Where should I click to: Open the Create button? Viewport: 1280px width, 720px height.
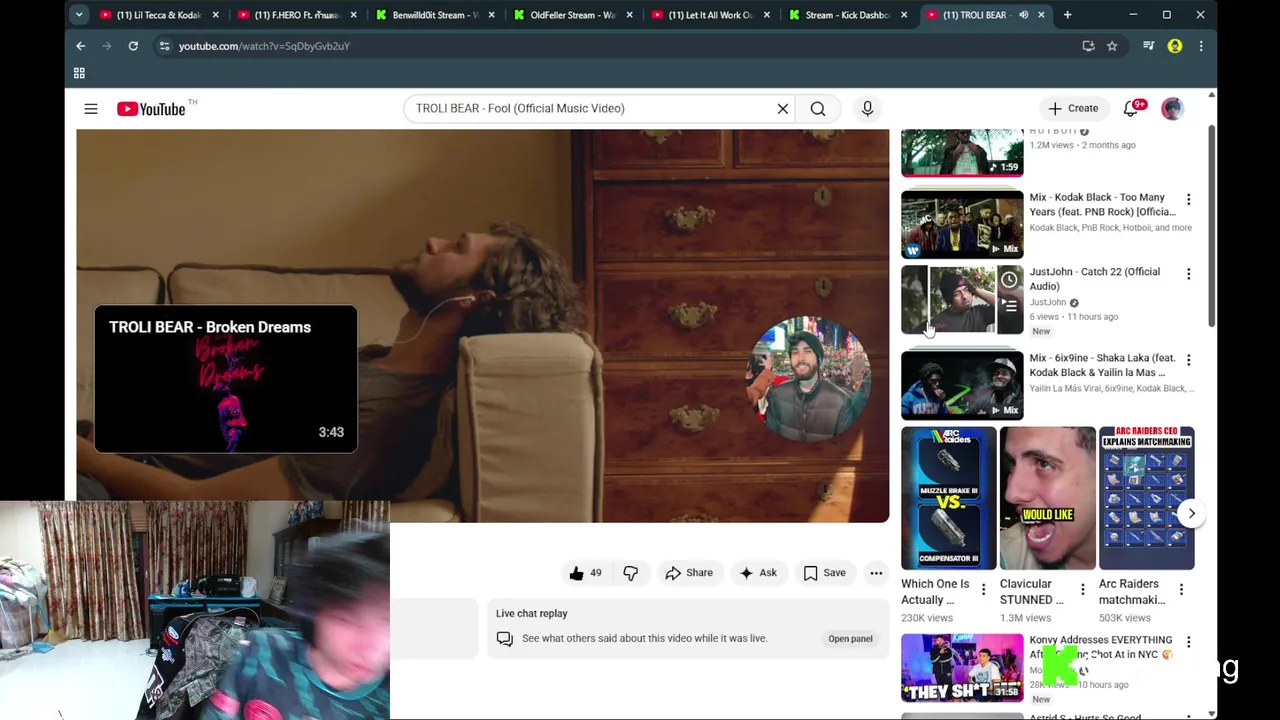tap(1072, 108)
